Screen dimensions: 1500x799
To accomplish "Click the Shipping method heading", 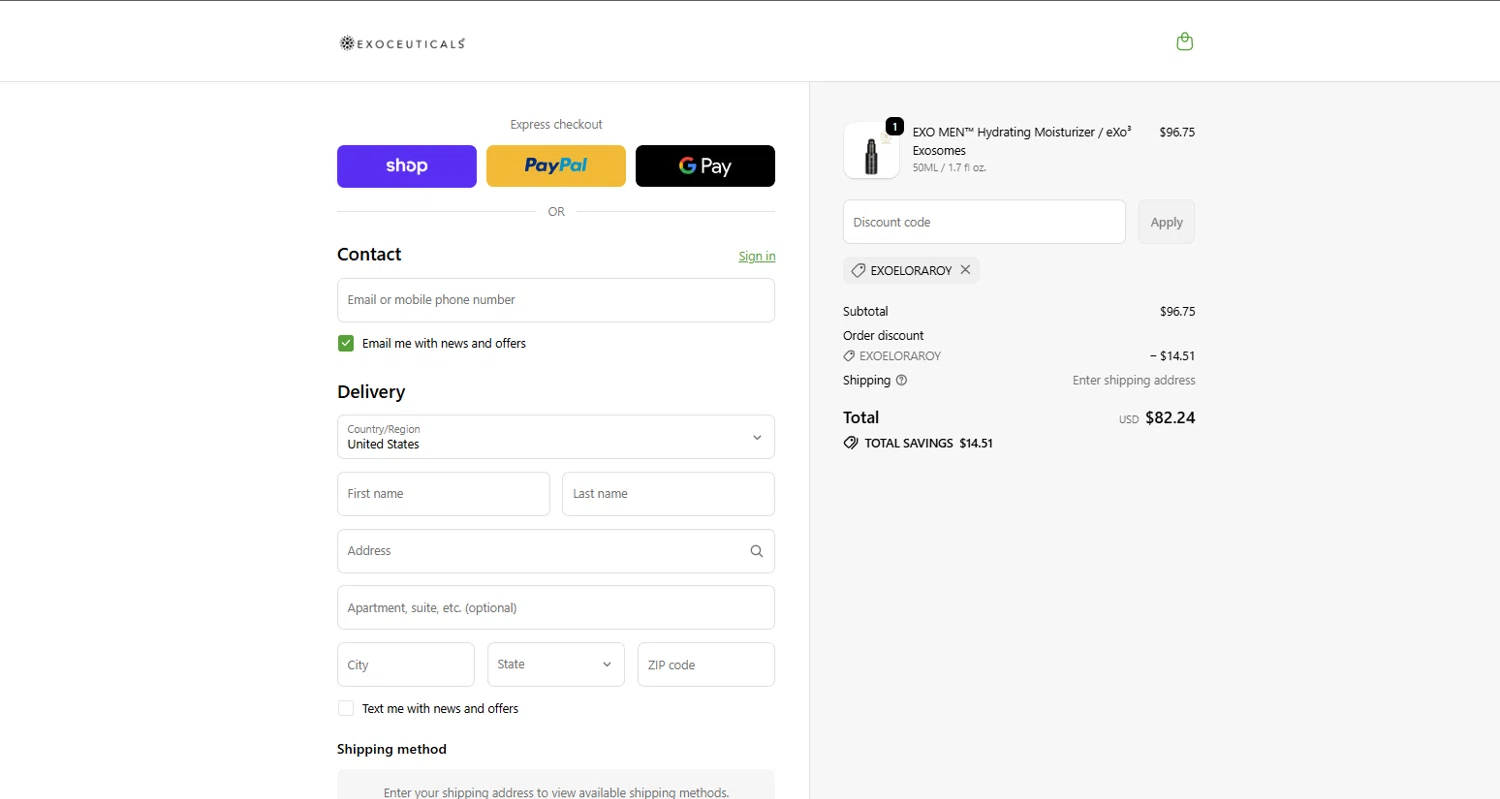I will coord(392,749).
